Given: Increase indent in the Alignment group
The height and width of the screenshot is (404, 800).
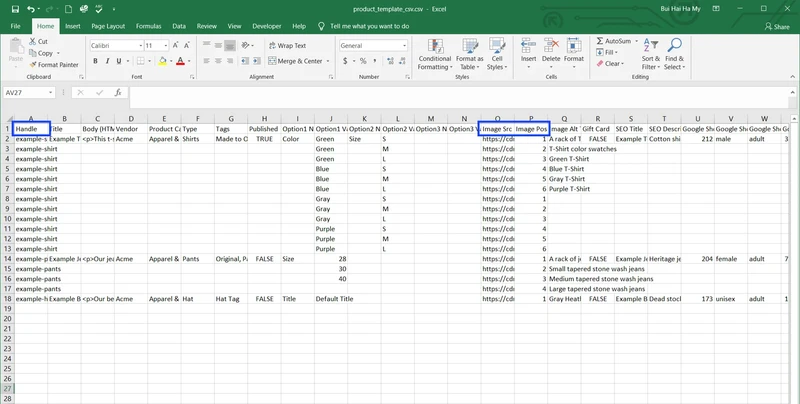Looking at the screenshot, I should click(255, 61).
